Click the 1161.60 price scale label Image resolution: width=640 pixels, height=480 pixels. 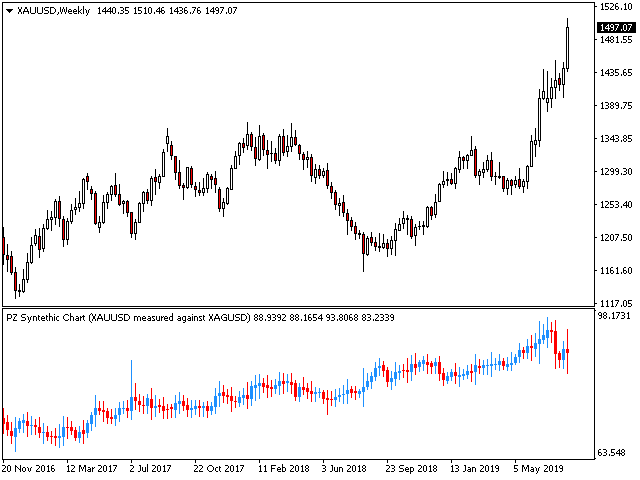(x=613, y=271)
